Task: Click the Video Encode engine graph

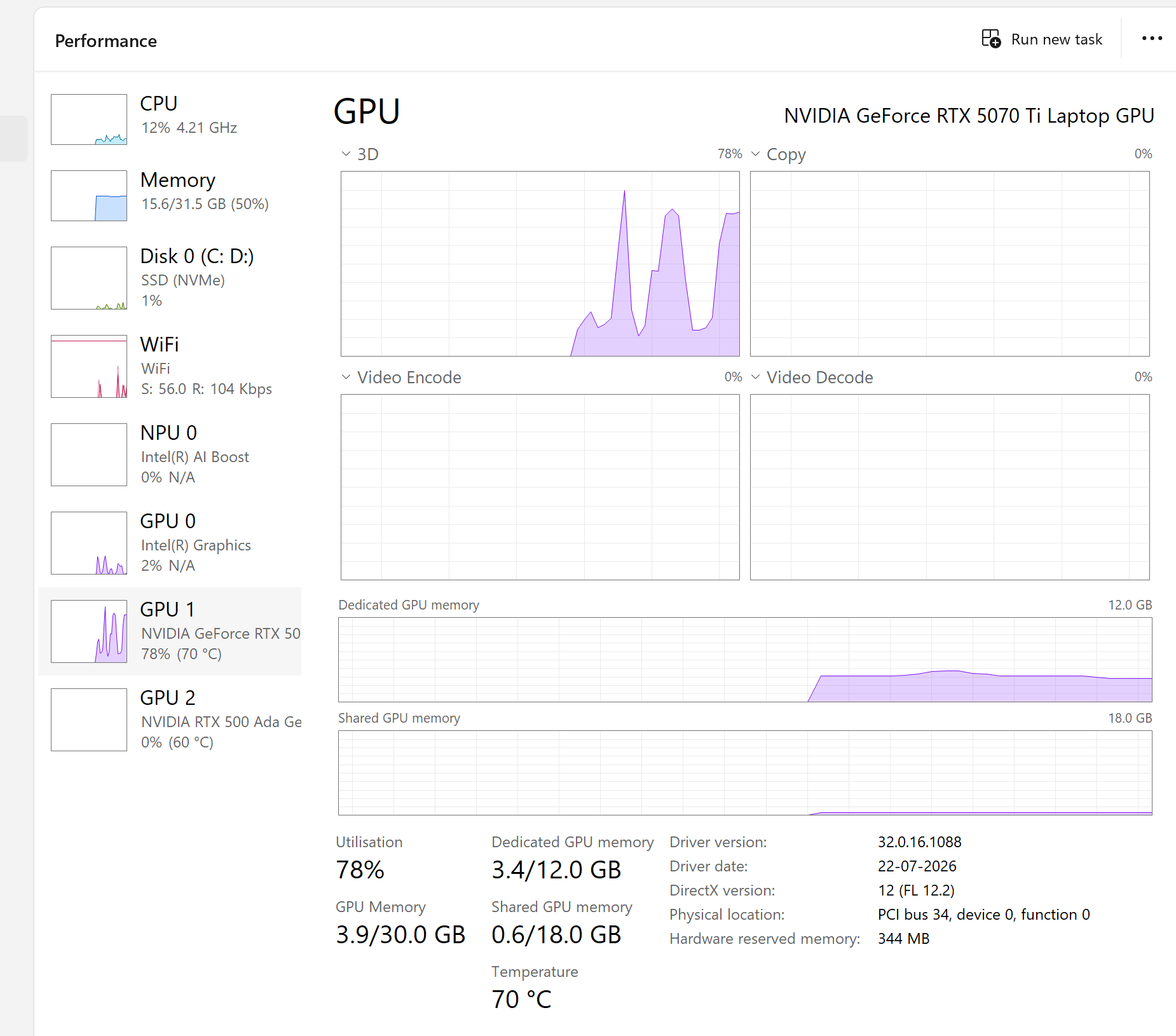Action: point(540,487)
